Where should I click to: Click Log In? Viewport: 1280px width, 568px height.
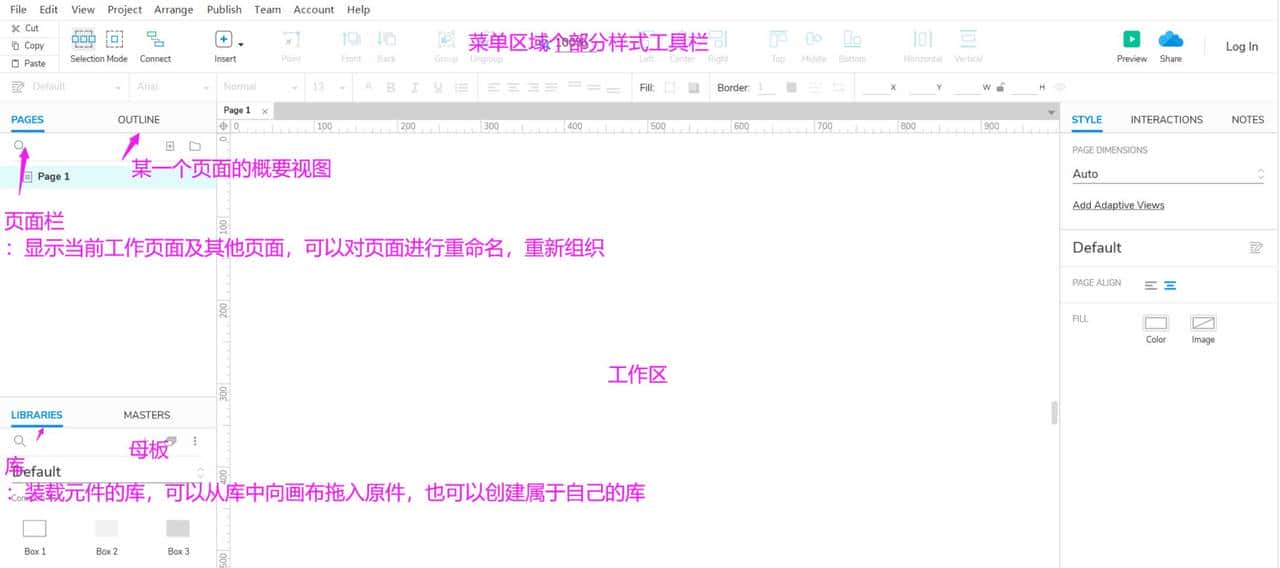pos(1242,46)
